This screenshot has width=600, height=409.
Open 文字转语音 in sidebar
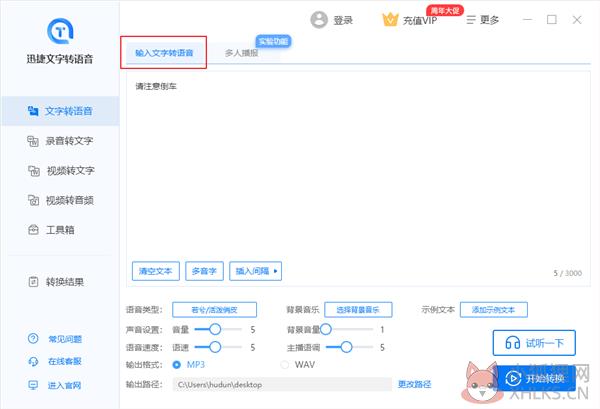[x=60, y=111]
